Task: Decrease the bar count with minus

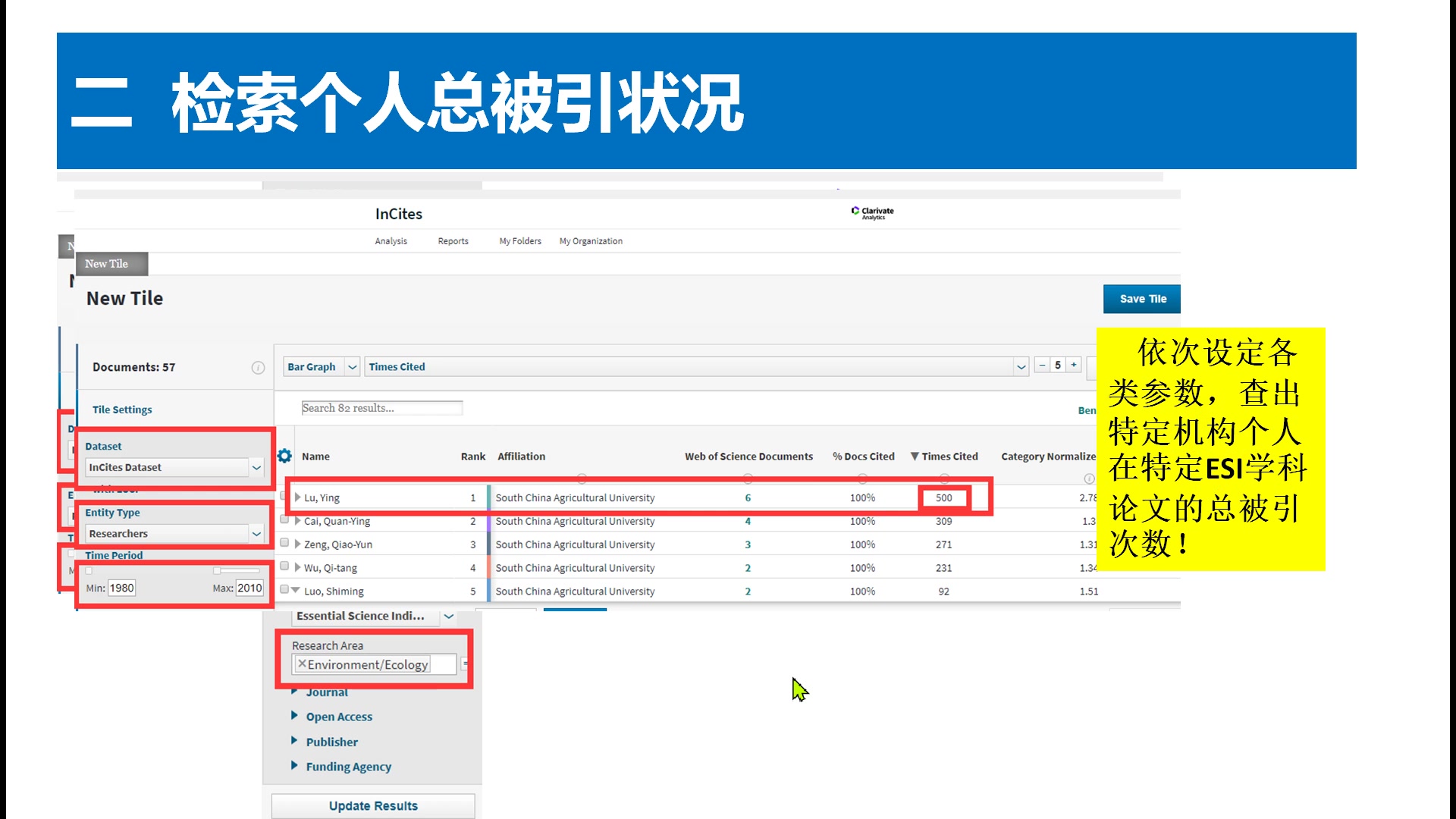Action: coord(1042,365)
